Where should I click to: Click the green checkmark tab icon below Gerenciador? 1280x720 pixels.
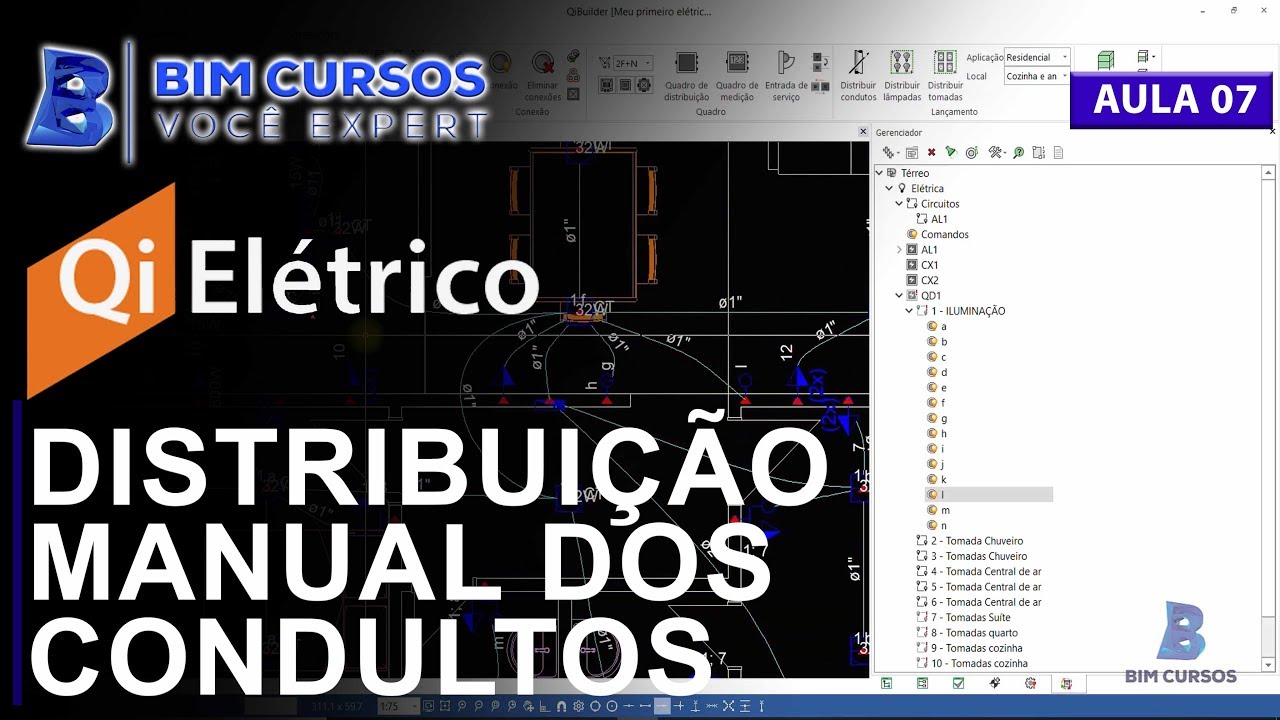[x=958, y=684]
